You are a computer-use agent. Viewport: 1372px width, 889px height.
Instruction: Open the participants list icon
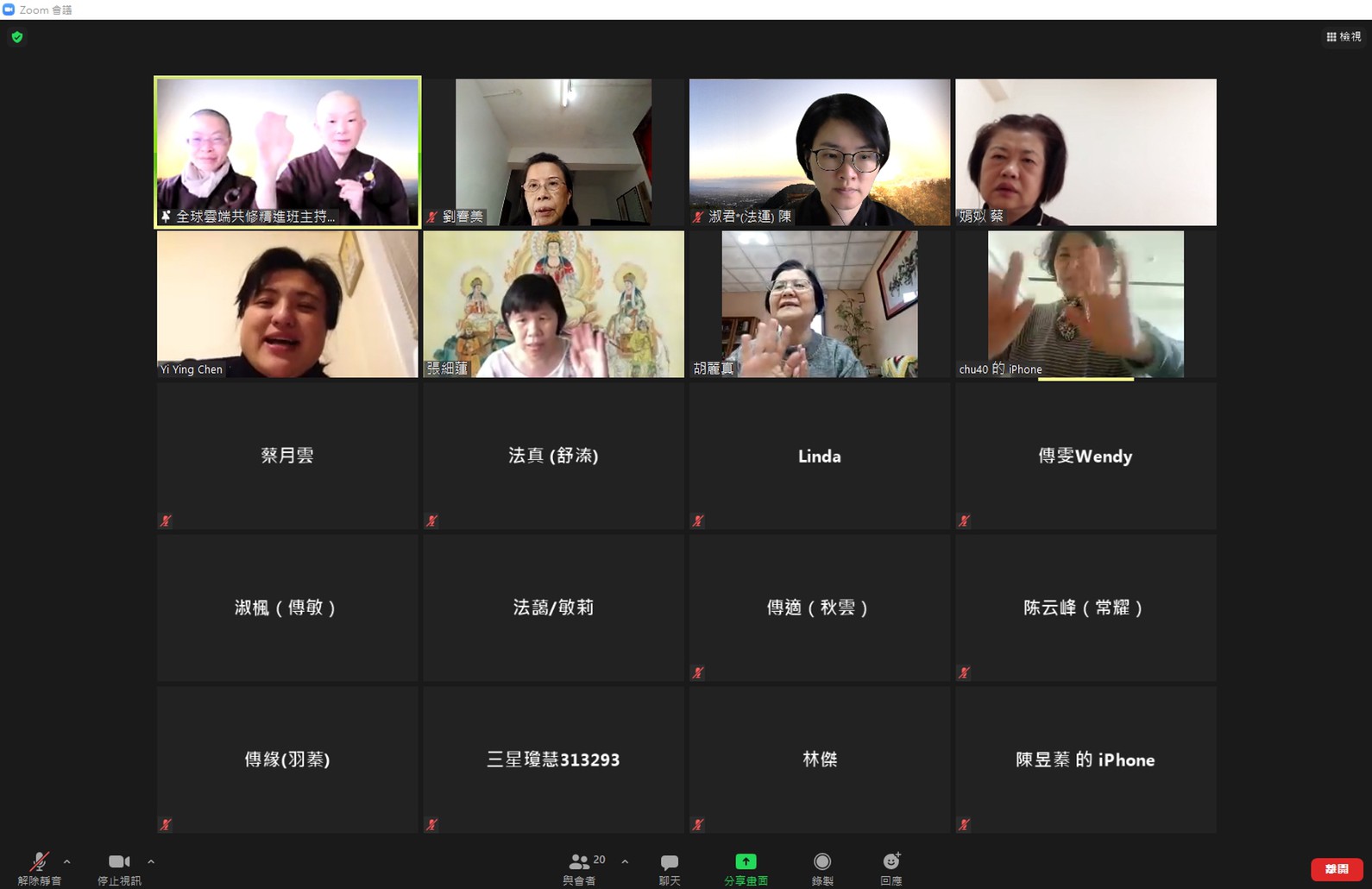tap(579, 861)
